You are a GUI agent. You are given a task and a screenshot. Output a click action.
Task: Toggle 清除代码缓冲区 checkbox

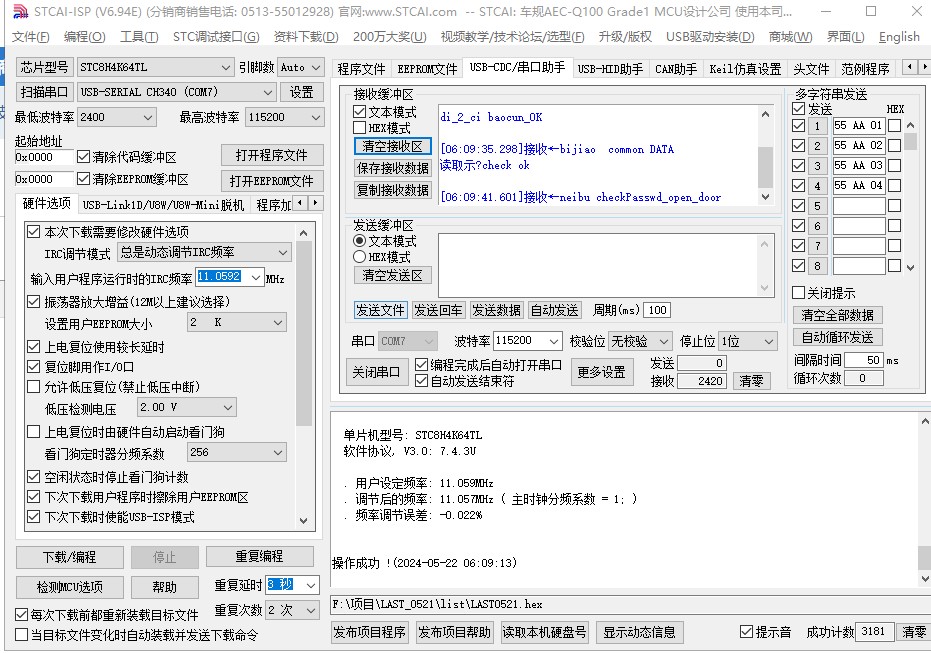pyautogui.click(x=84, y=157)
